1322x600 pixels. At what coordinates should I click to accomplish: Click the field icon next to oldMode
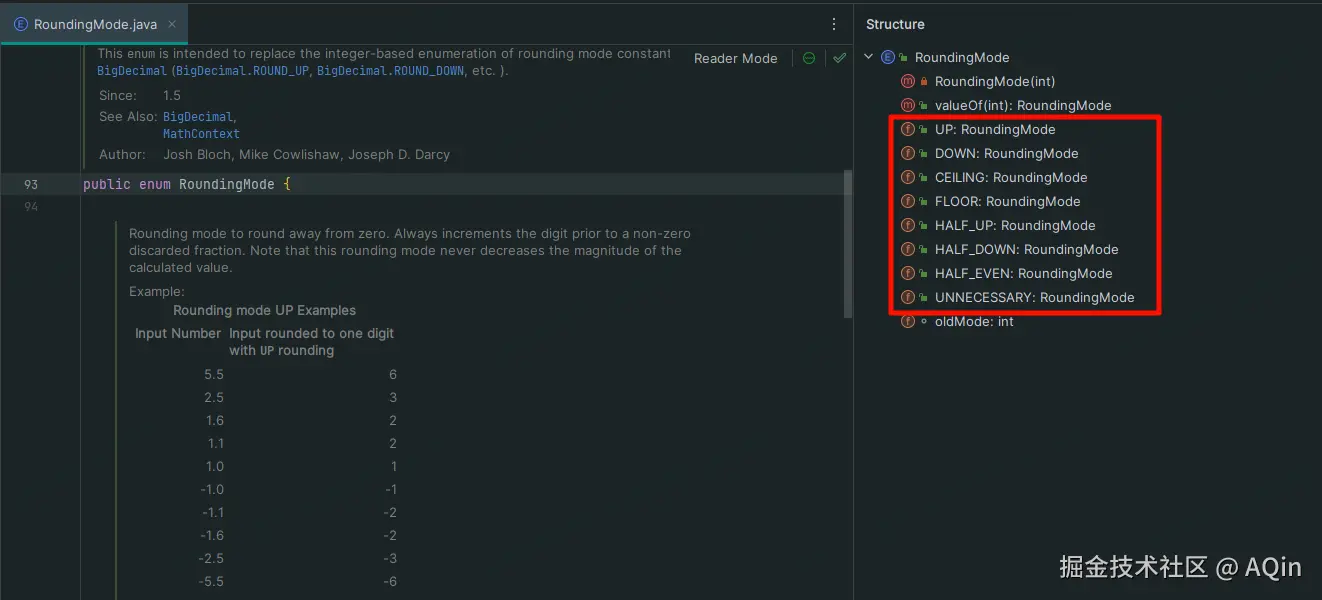coord(908,321)
